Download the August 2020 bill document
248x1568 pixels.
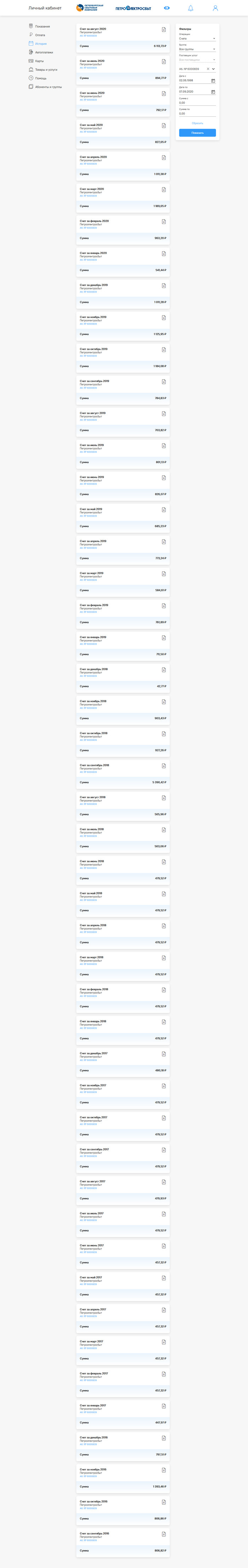pyautogui.click(x=164, y=30)
